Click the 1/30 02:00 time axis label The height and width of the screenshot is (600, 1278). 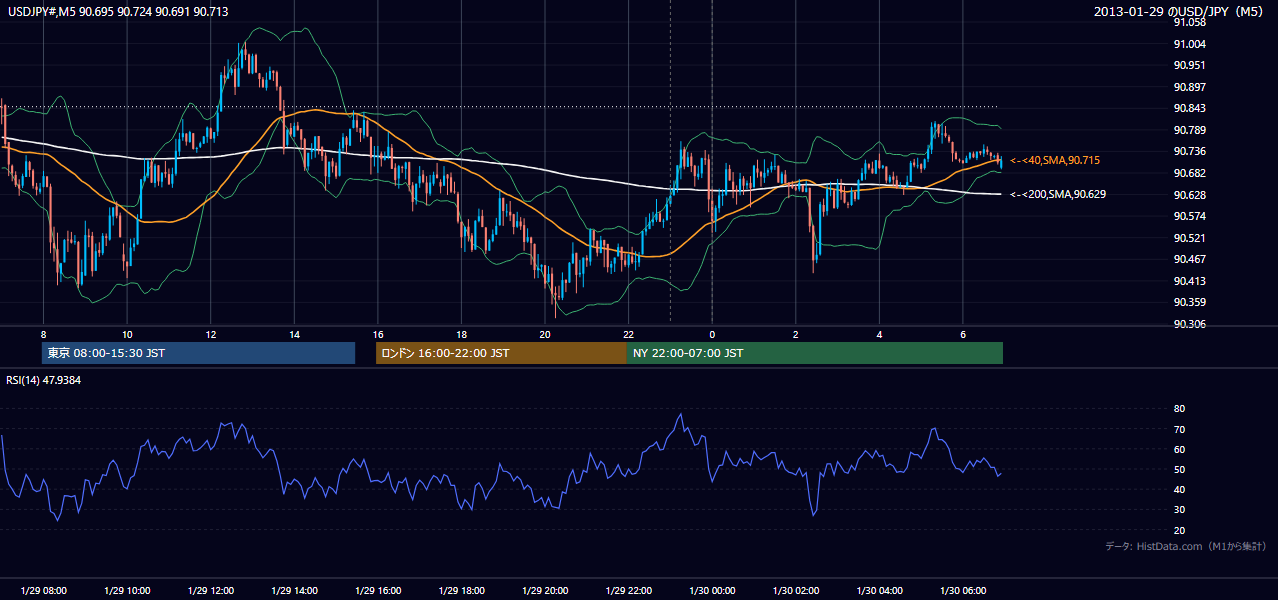coord(795,591)
